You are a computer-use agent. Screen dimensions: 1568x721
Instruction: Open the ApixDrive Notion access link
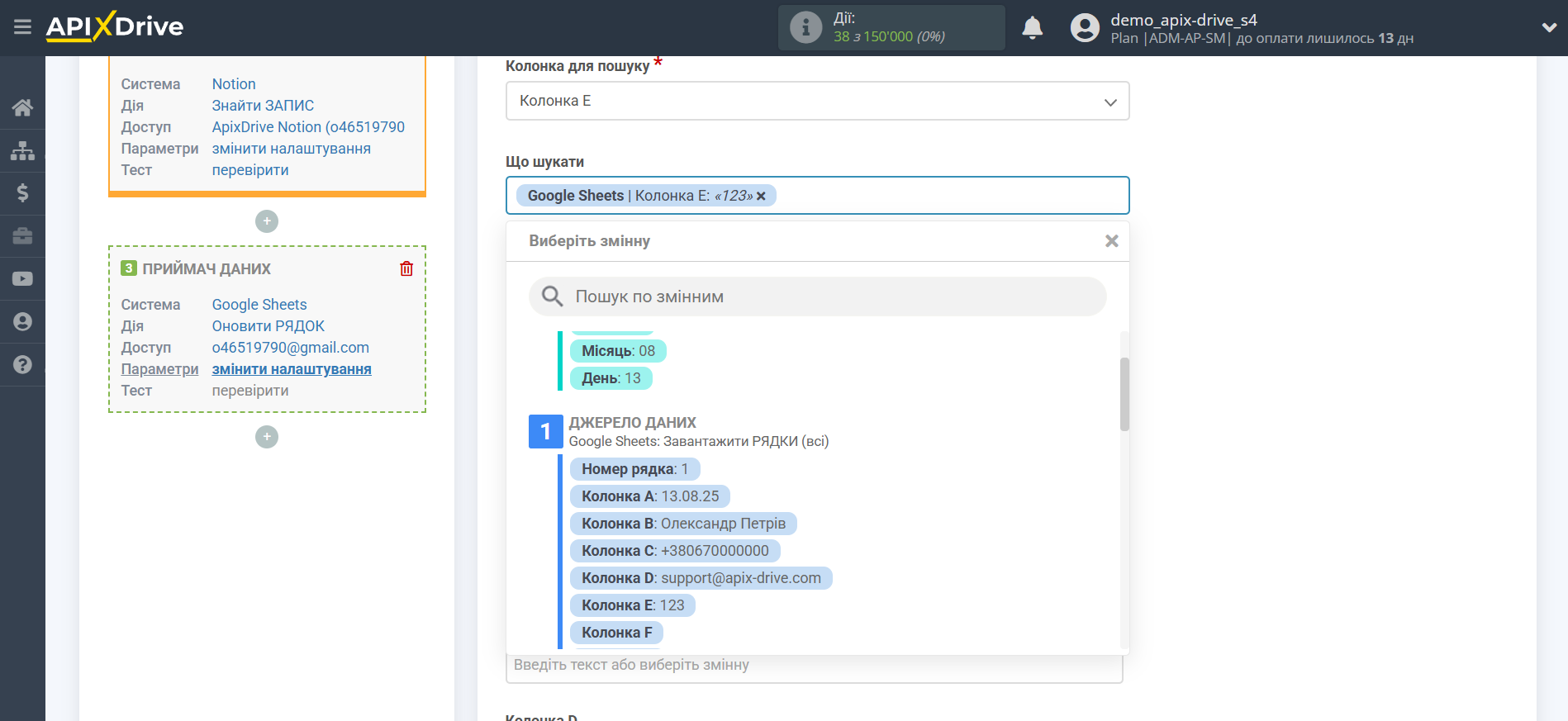tap(308, 127)
